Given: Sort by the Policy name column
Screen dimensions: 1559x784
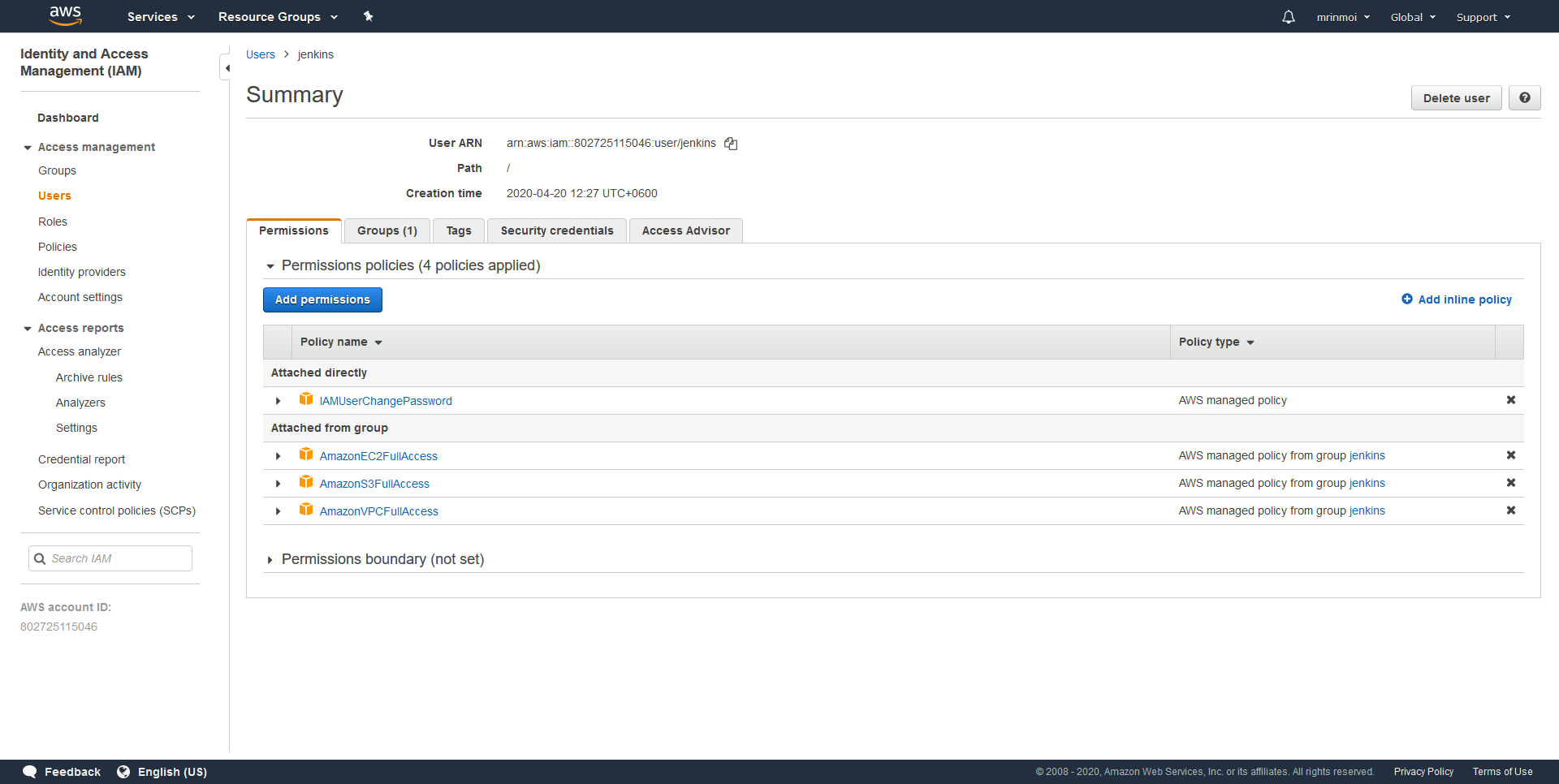Looking at the screenshot, I should [341, 342].
